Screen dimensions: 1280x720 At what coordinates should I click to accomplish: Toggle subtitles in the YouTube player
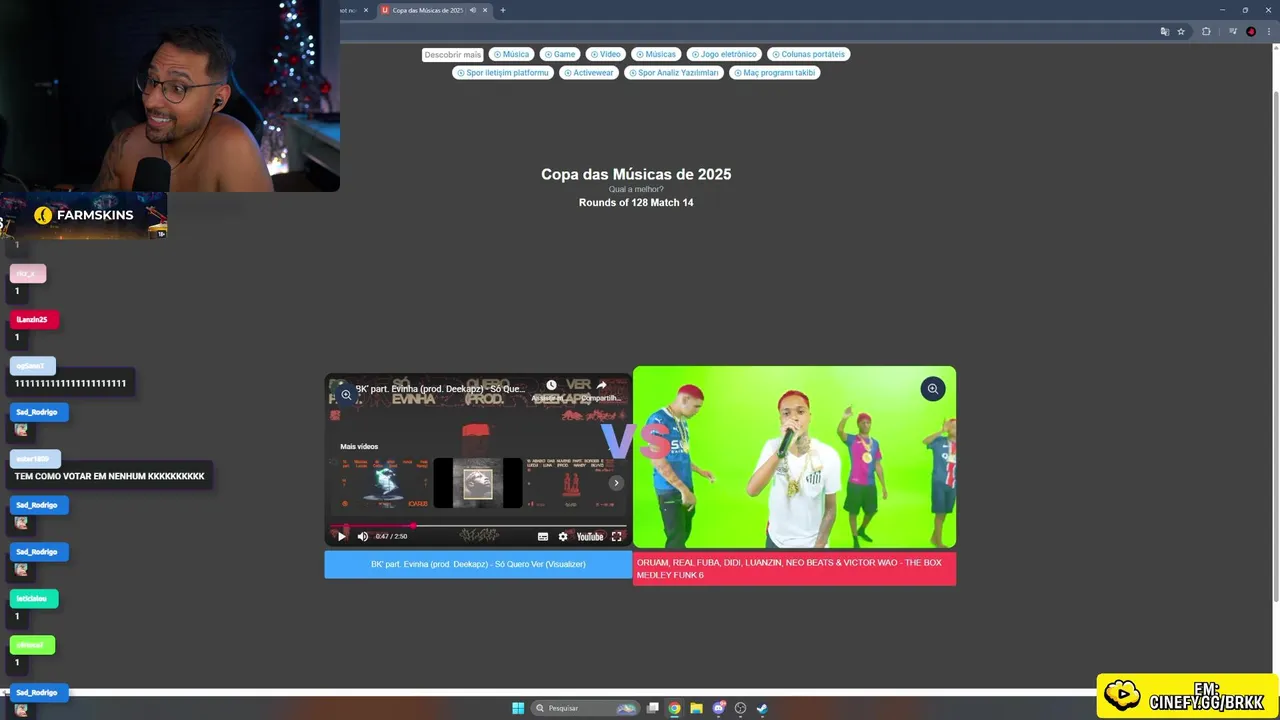pyautogui.click(x=543, y=537)
